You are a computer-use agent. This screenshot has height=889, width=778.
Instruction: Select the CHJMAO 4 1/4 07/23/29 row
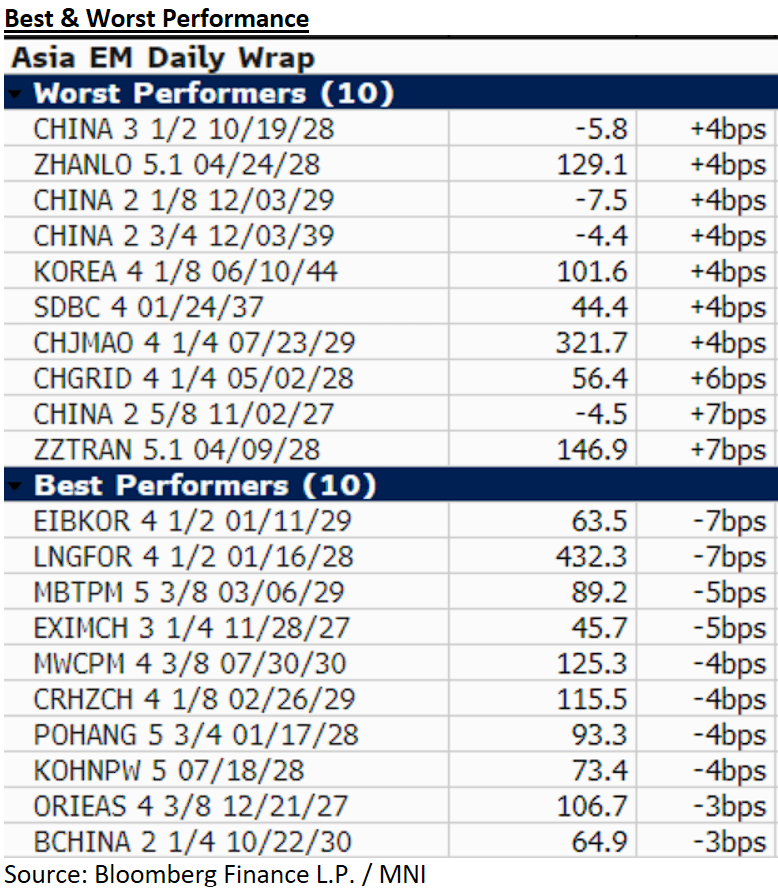point(194,343)
